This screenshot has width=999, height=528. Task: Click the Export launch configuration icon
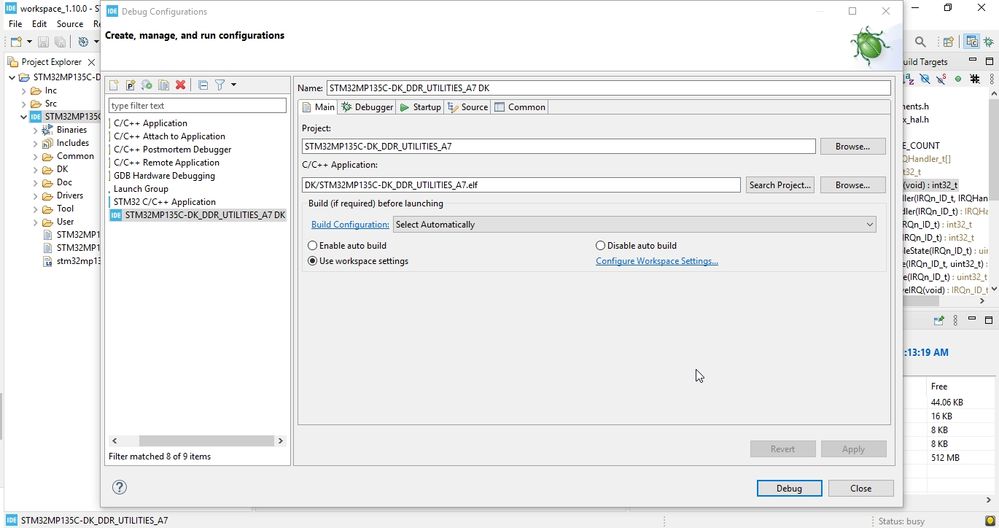(147, 85)
